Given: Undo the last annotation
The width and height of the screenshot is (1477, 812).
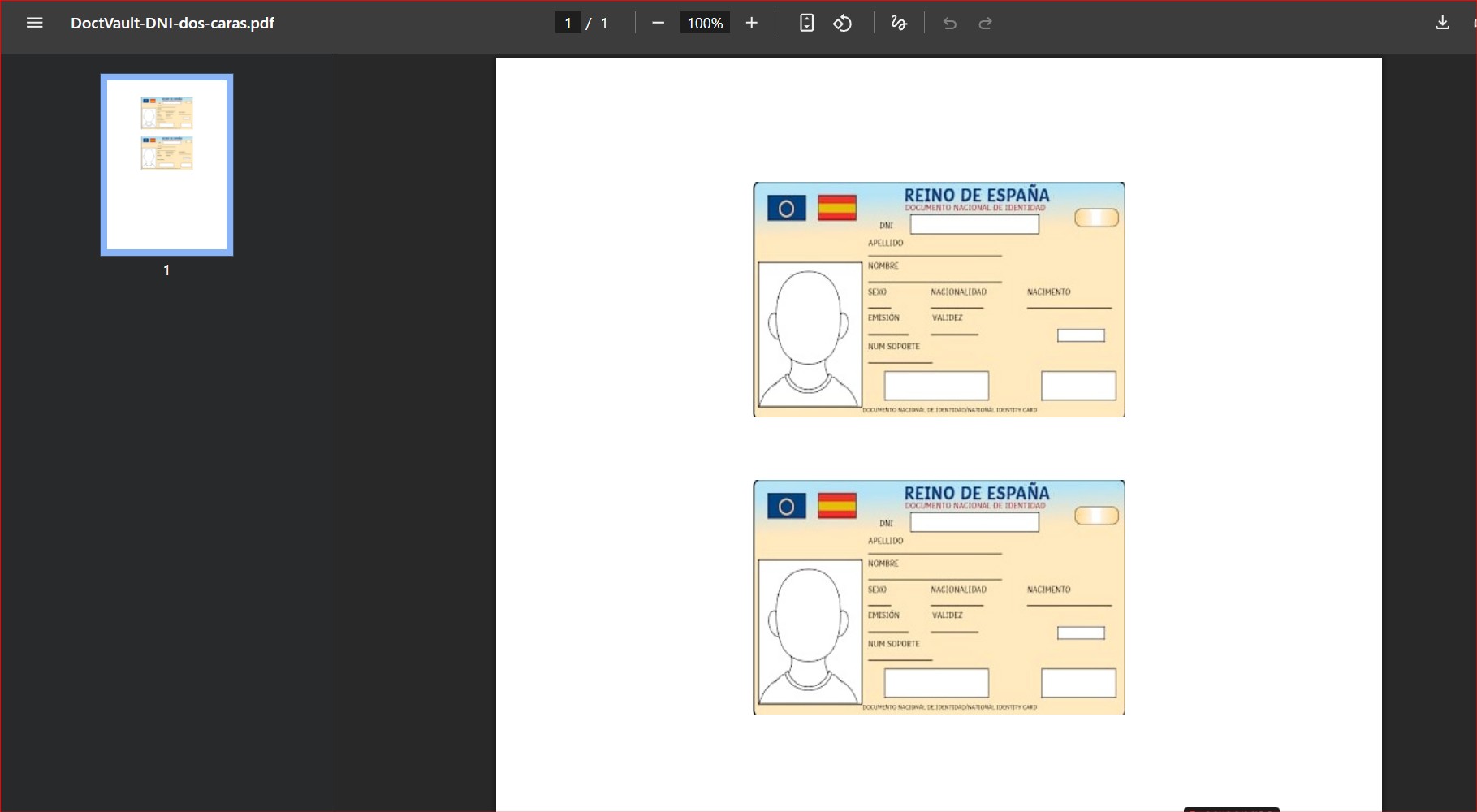Looking at the screenshot, I should [948, 23].
